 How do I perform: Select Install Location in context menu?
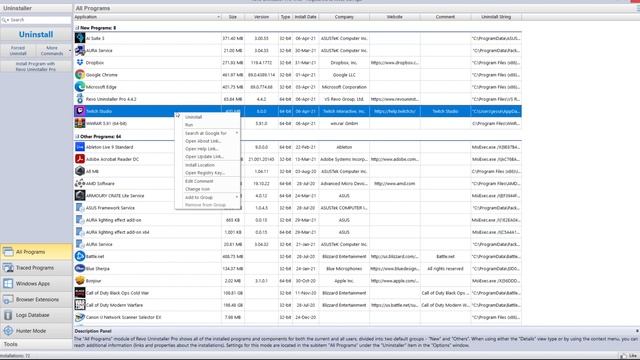(x=207, y=165)
